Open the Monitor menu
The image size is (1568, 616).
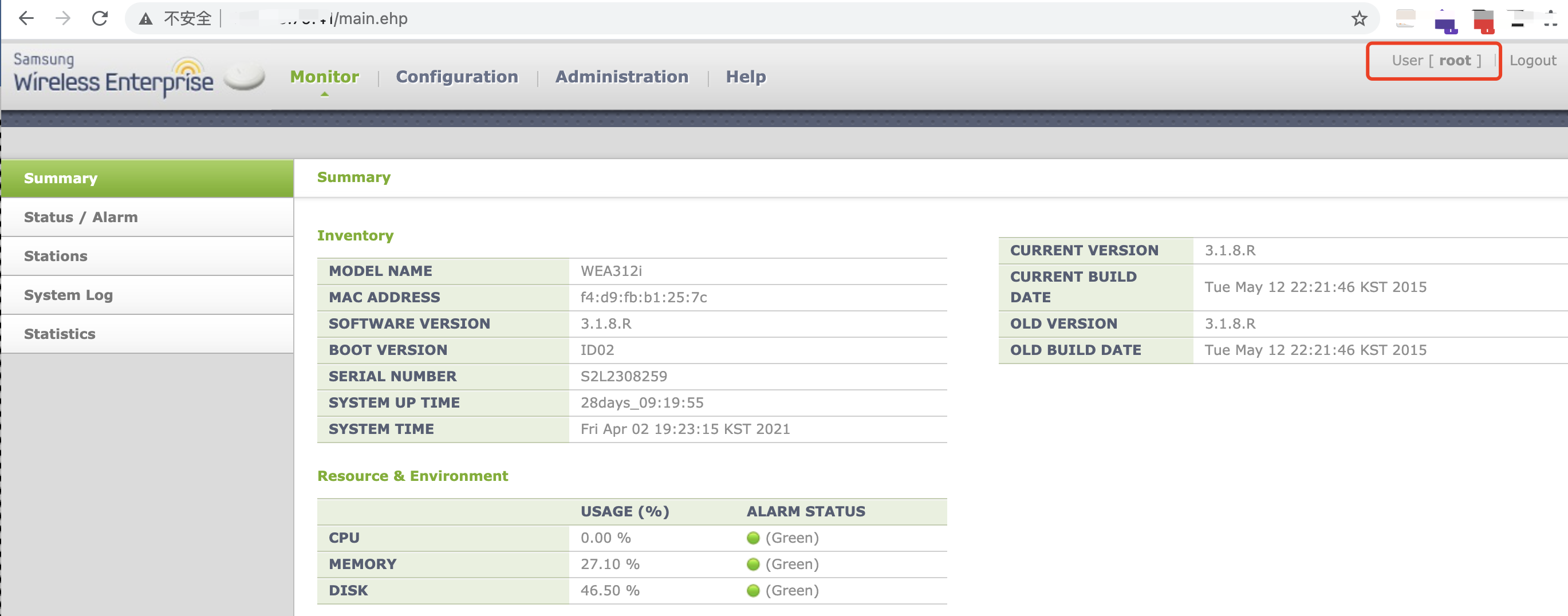click(325, 77)
